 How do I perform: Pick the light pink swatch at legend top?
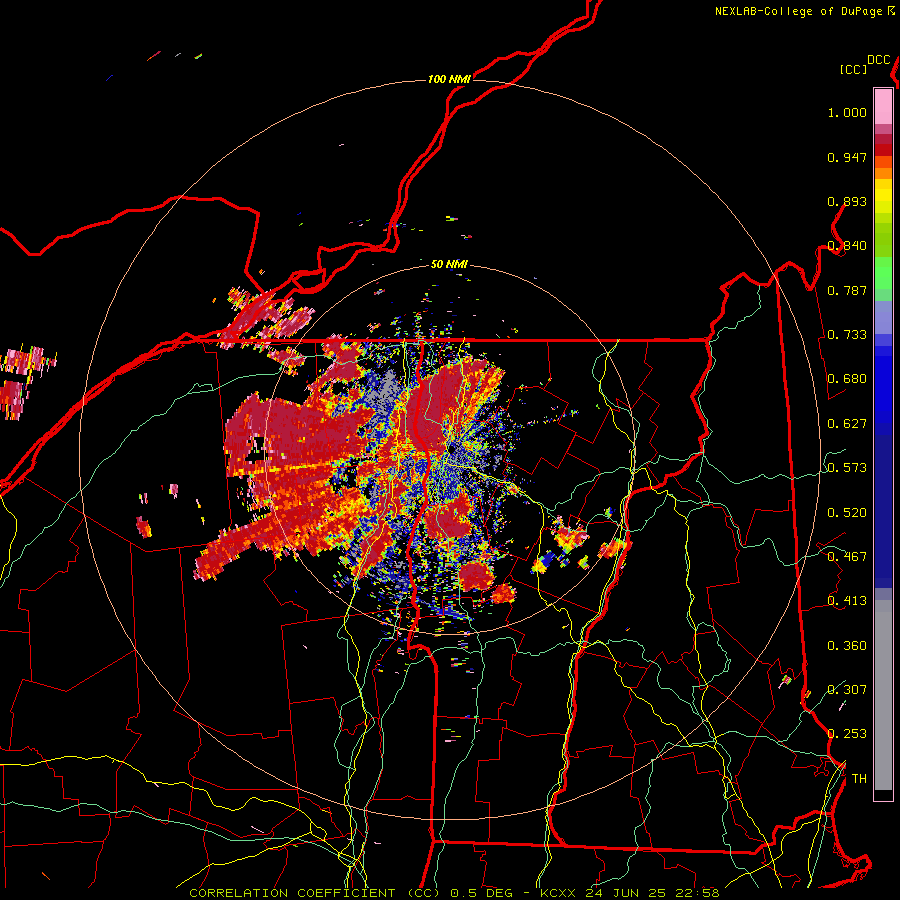pyautogui.click(x=883, y=106)
